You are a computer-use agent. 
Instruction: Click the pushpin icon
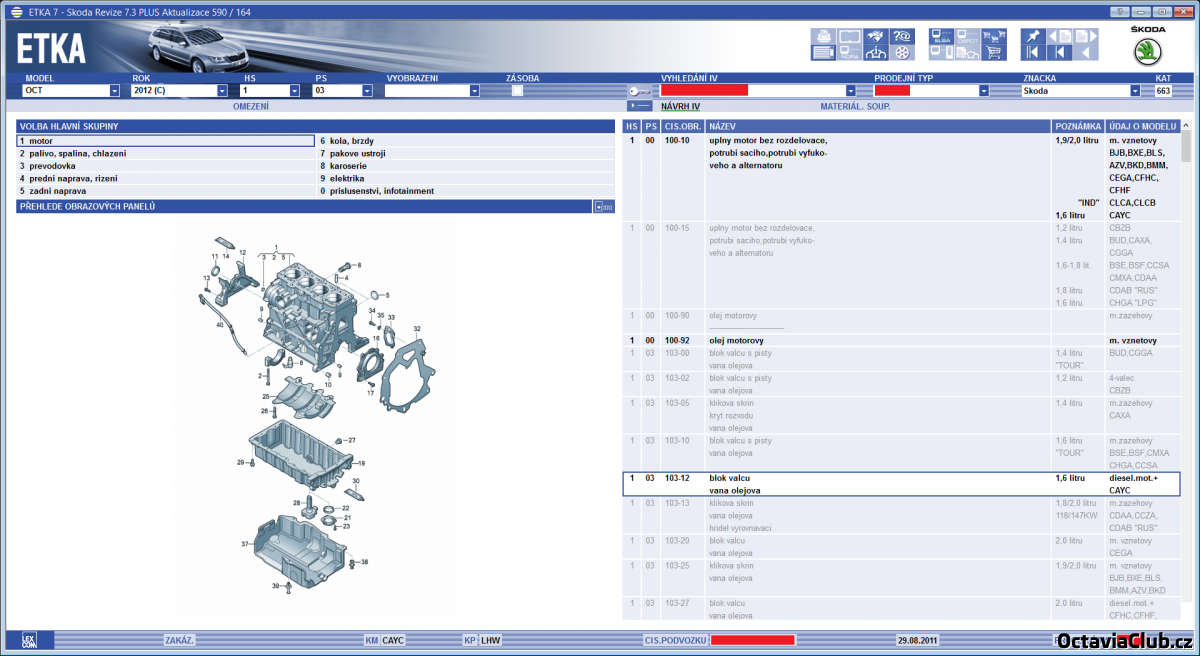[x=1033, y=36]
